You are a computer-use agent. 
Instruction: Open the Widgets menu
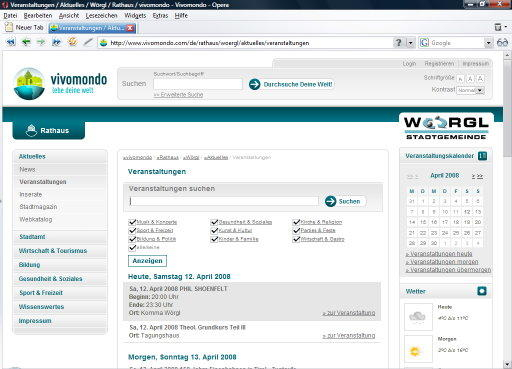[135, 16]
